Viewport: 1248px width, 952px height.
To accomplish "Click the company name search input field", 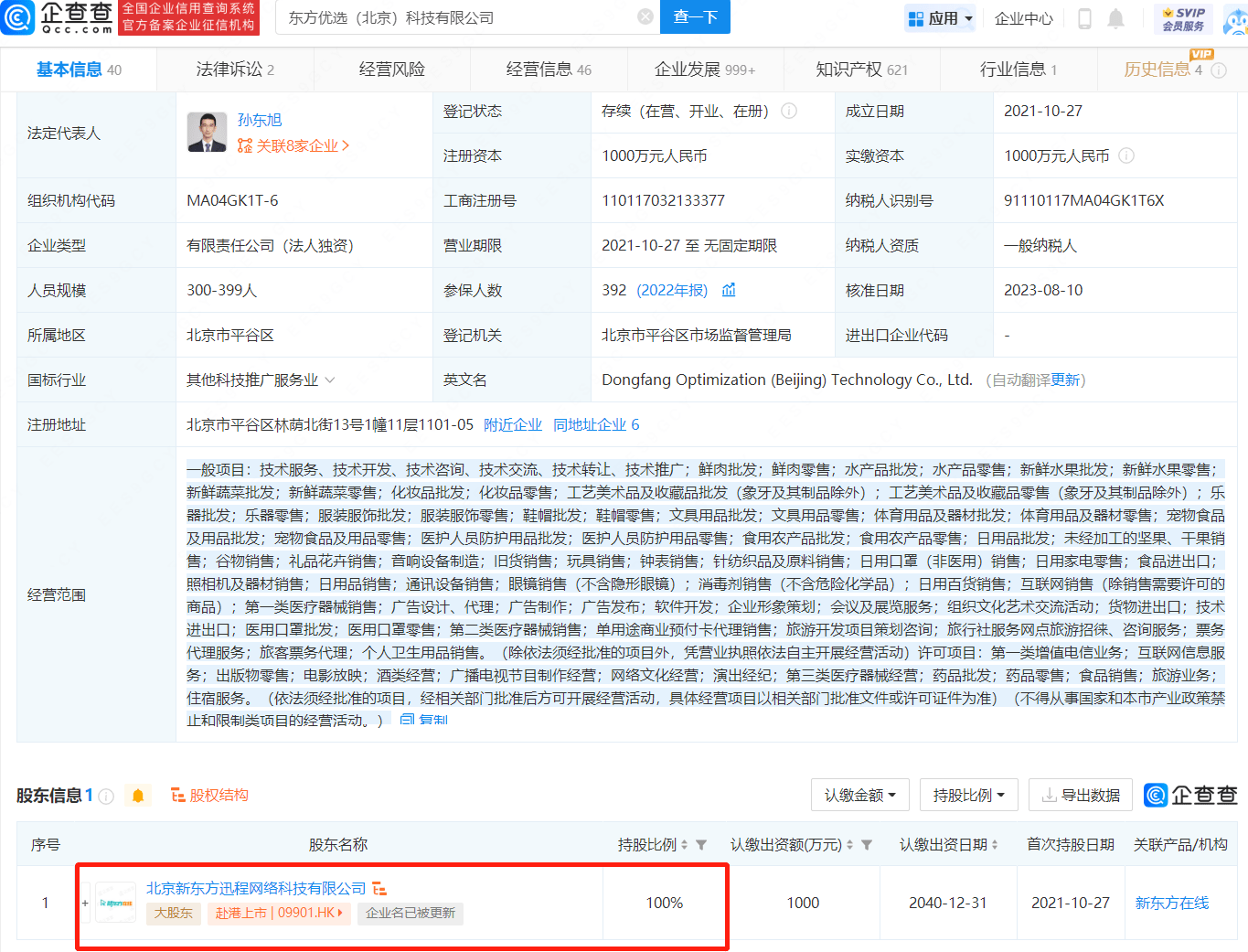I will pos(457,17).
